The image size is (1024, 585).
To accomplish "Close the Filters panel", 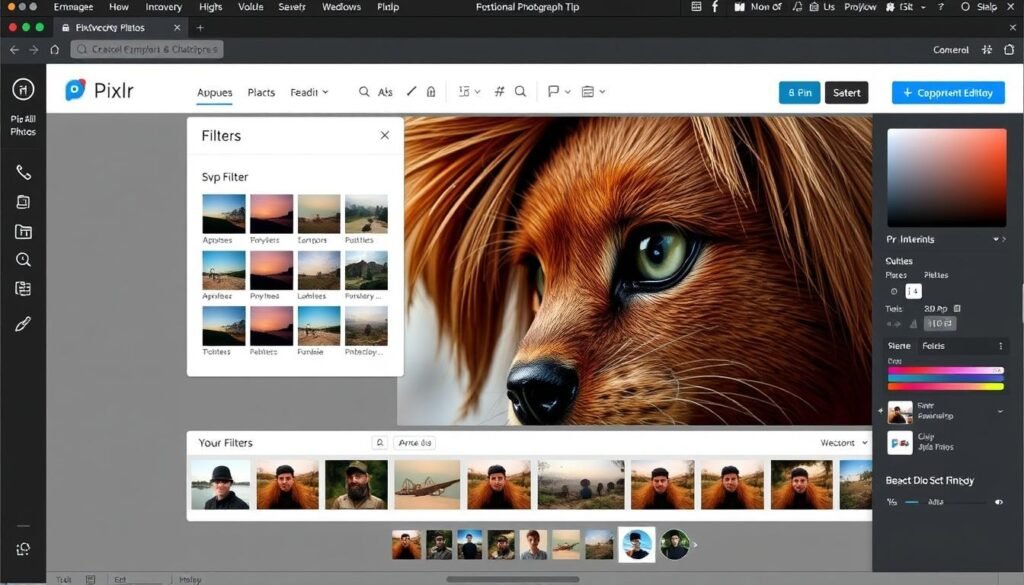I will tap(385, 135).
